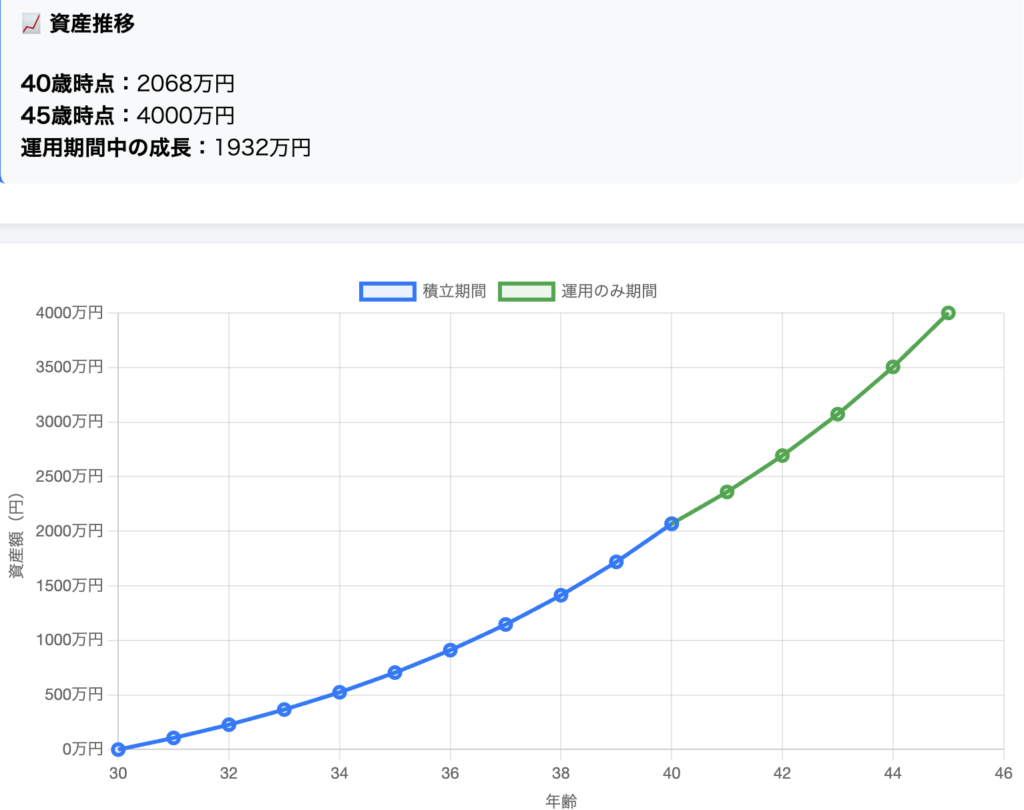Viewport: 1024px width, 810px height.
Task: Select the final 4000万円 point at age 45
Action: tap(948, 313)
